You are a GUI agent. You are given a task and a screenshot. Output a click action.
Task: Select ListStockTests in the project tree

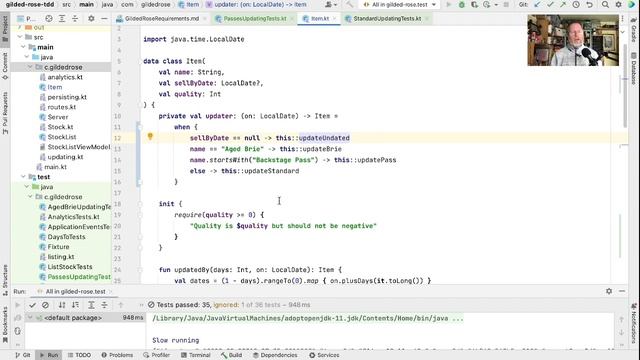click(70, 267)
